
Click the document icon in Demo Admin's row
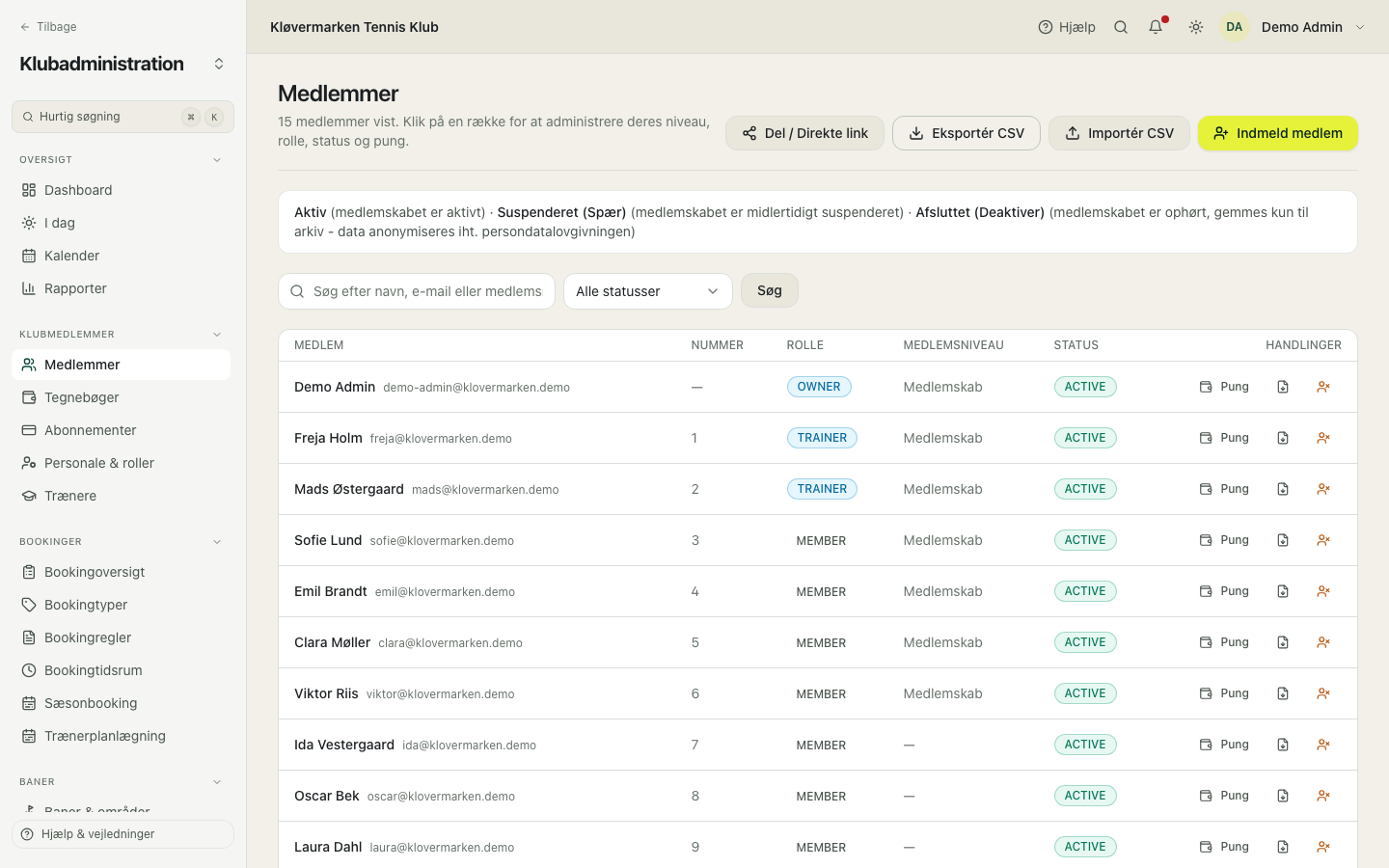click(1283, 387)
